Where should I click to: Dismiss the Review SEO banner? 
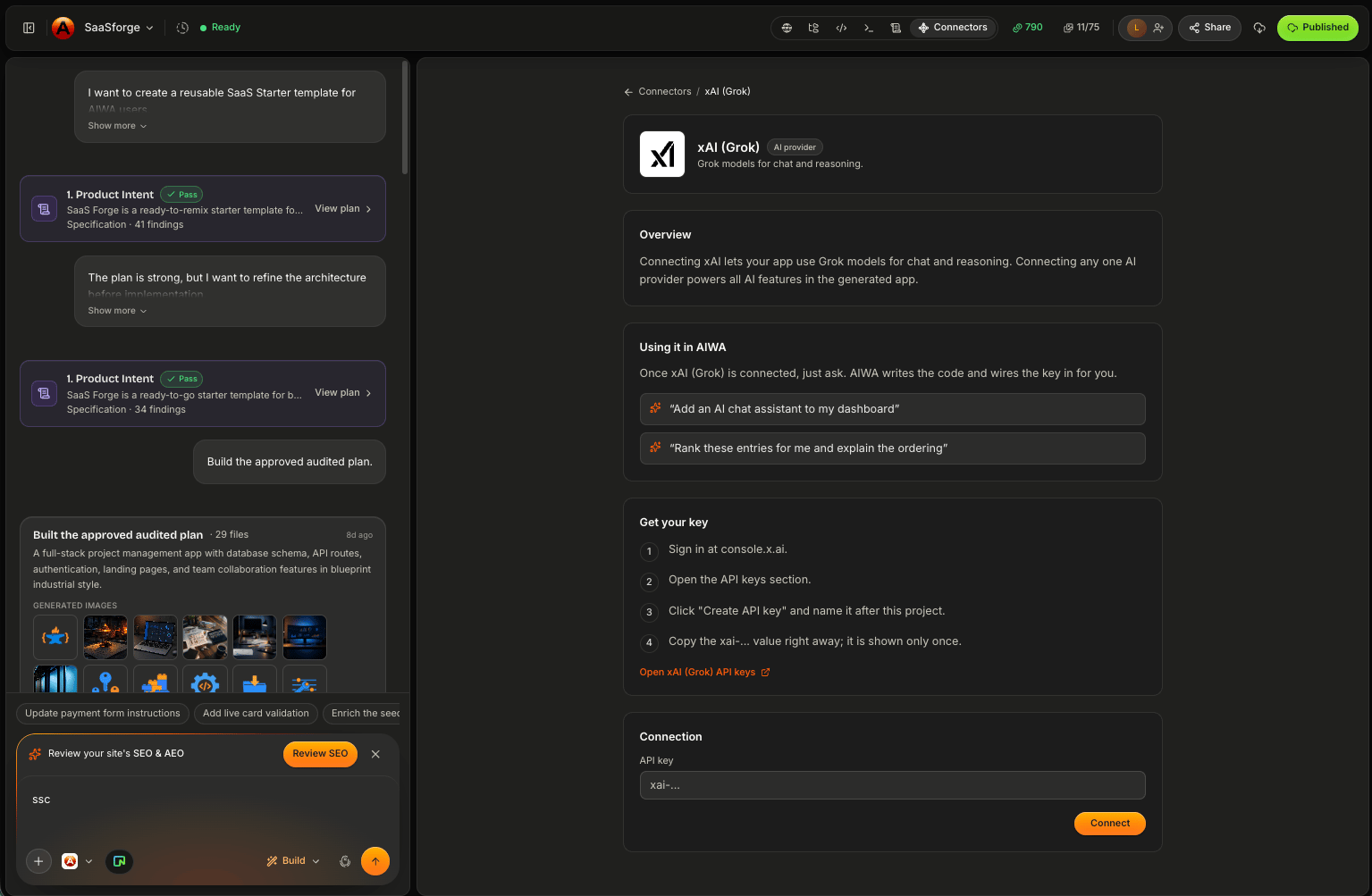[x=375, y=754]
